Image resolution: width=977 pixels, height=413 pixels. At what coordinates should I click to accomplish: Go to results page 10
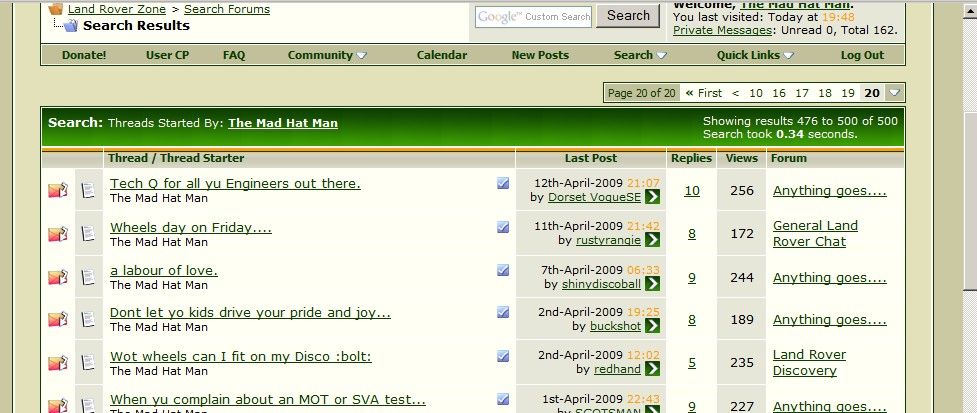click(x=756, y=93)
